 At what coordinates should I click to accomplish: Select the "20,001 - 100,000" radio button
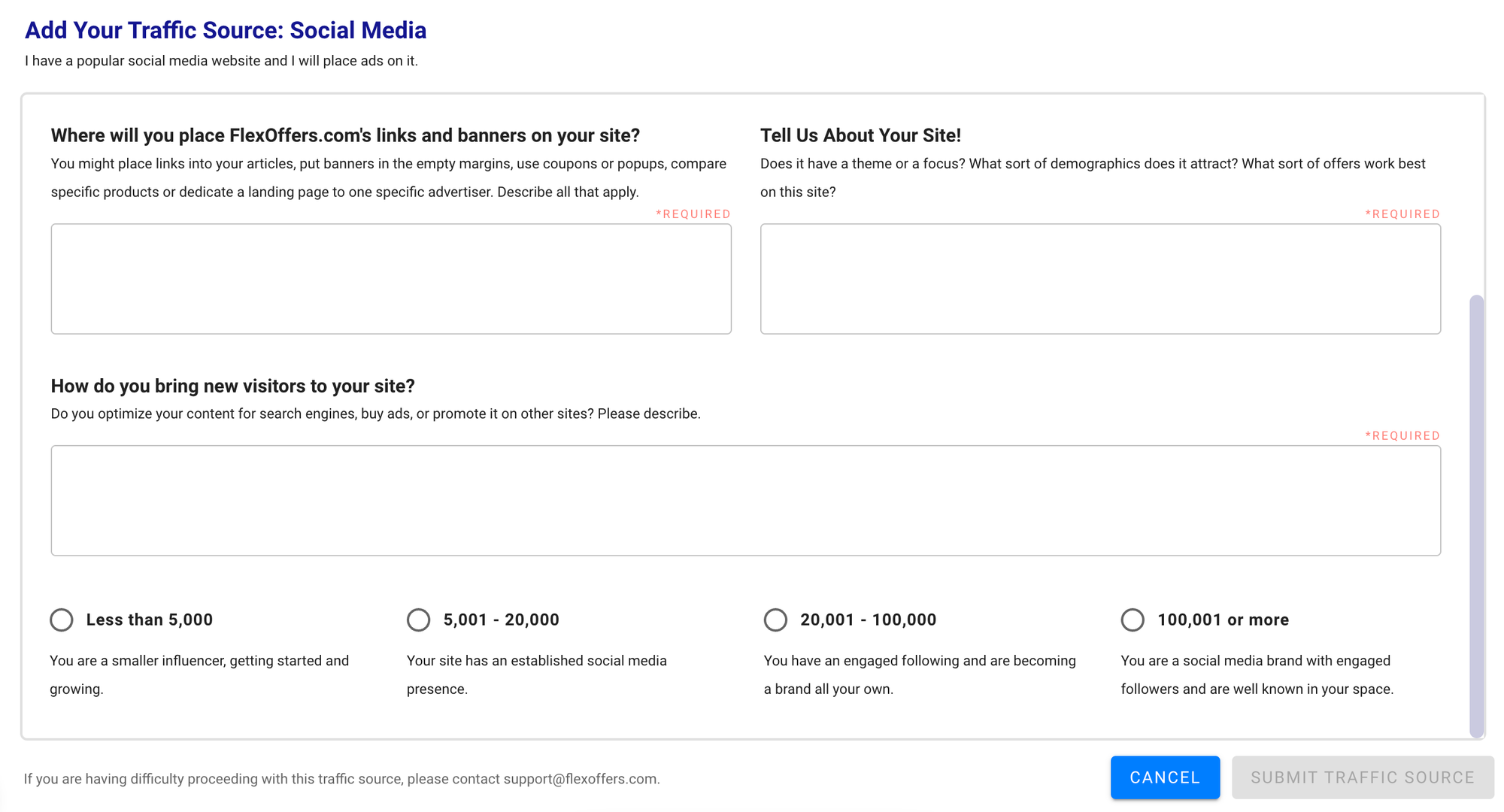pyautogui.click(x=775, y=620)
